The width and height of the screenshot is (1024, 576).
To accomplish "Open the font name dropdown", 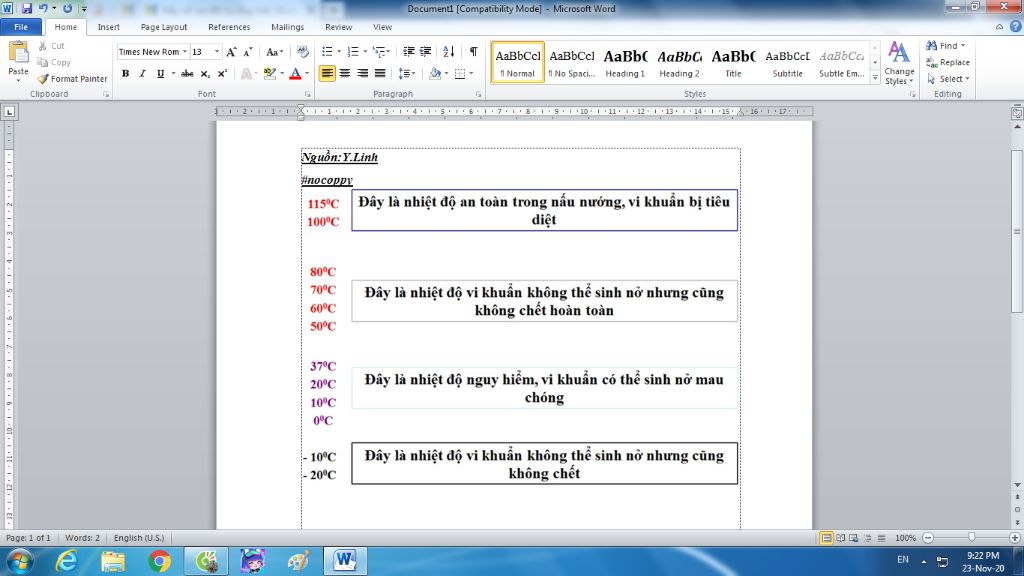I will coord(184,52).
